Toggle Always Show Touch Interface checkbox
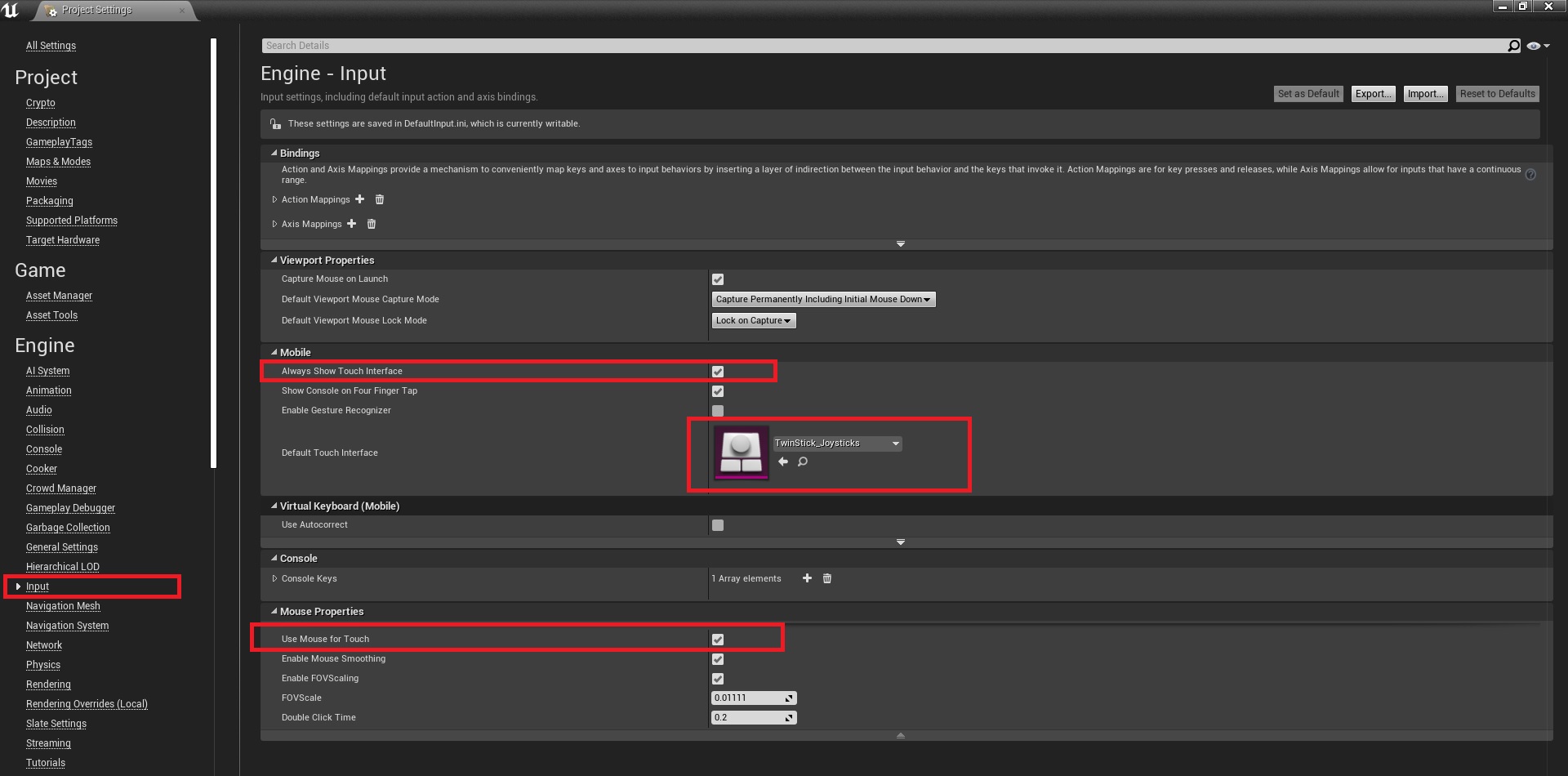The width and height of the screenshot is (1568, 776). pyautogui.click(x=718, y=372)
